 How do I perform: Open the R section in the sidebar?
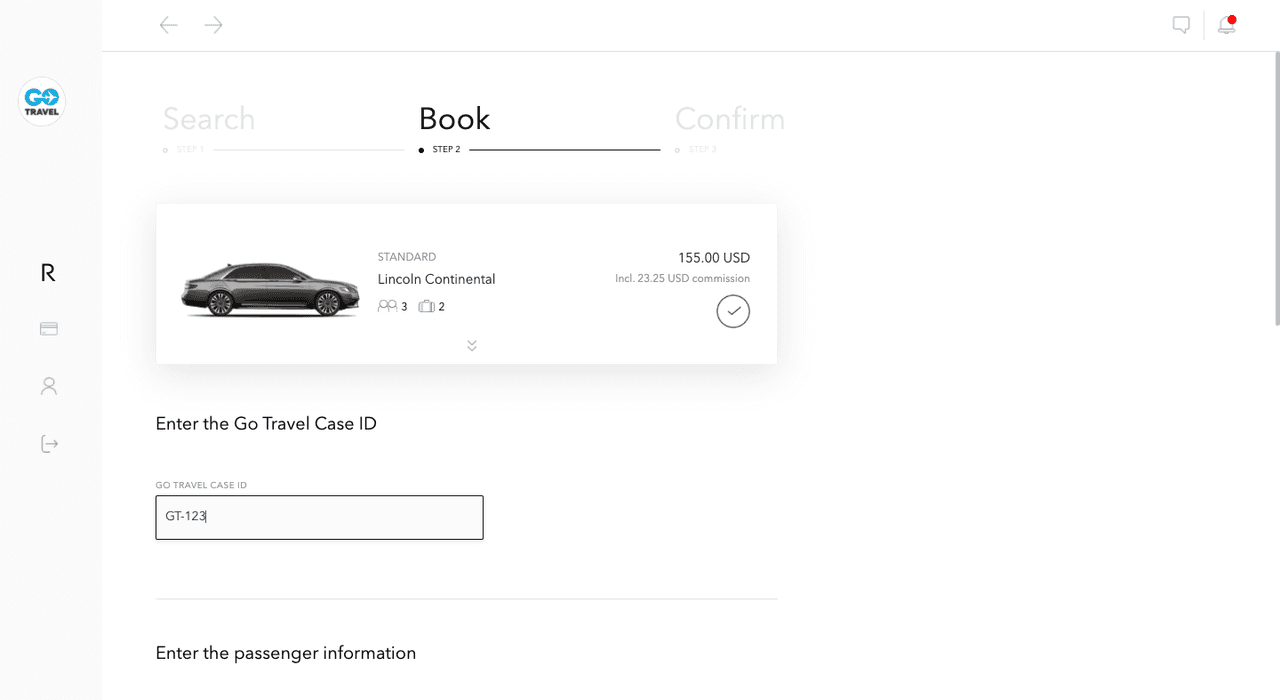pyautogui.click(x=48, y=273)
